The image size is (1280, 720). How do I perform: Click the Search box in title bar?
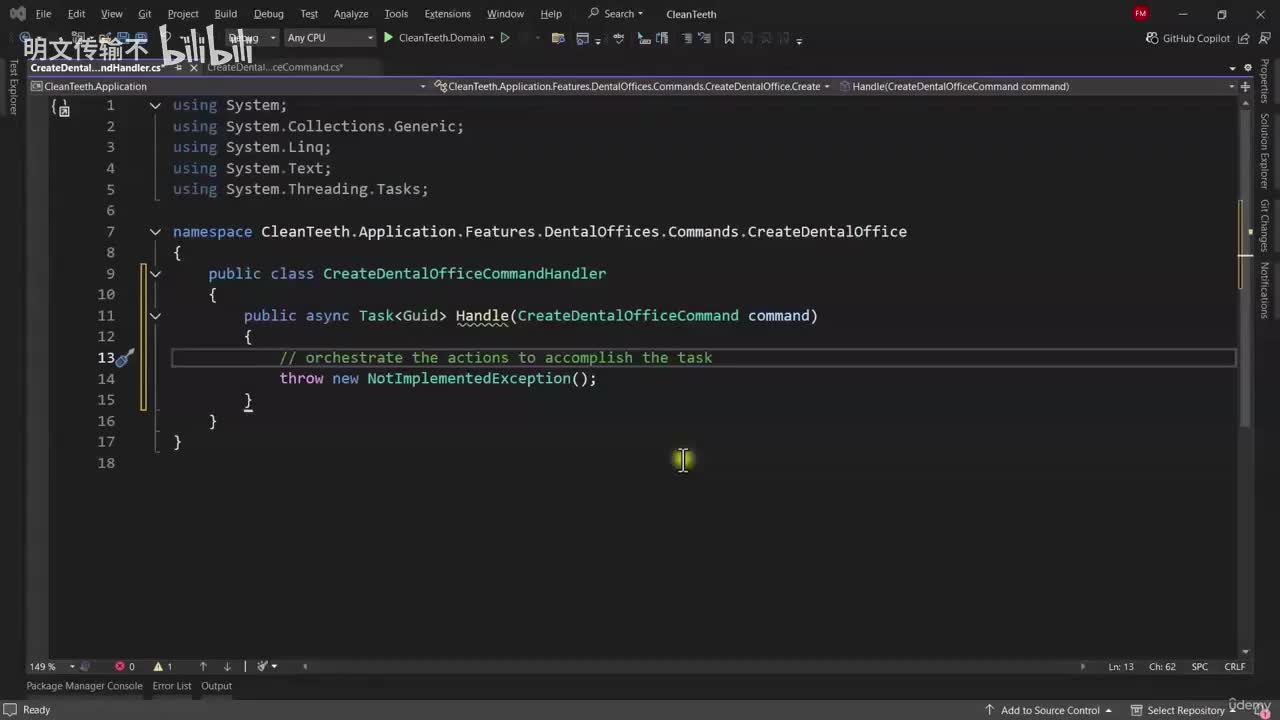(616, 14)
